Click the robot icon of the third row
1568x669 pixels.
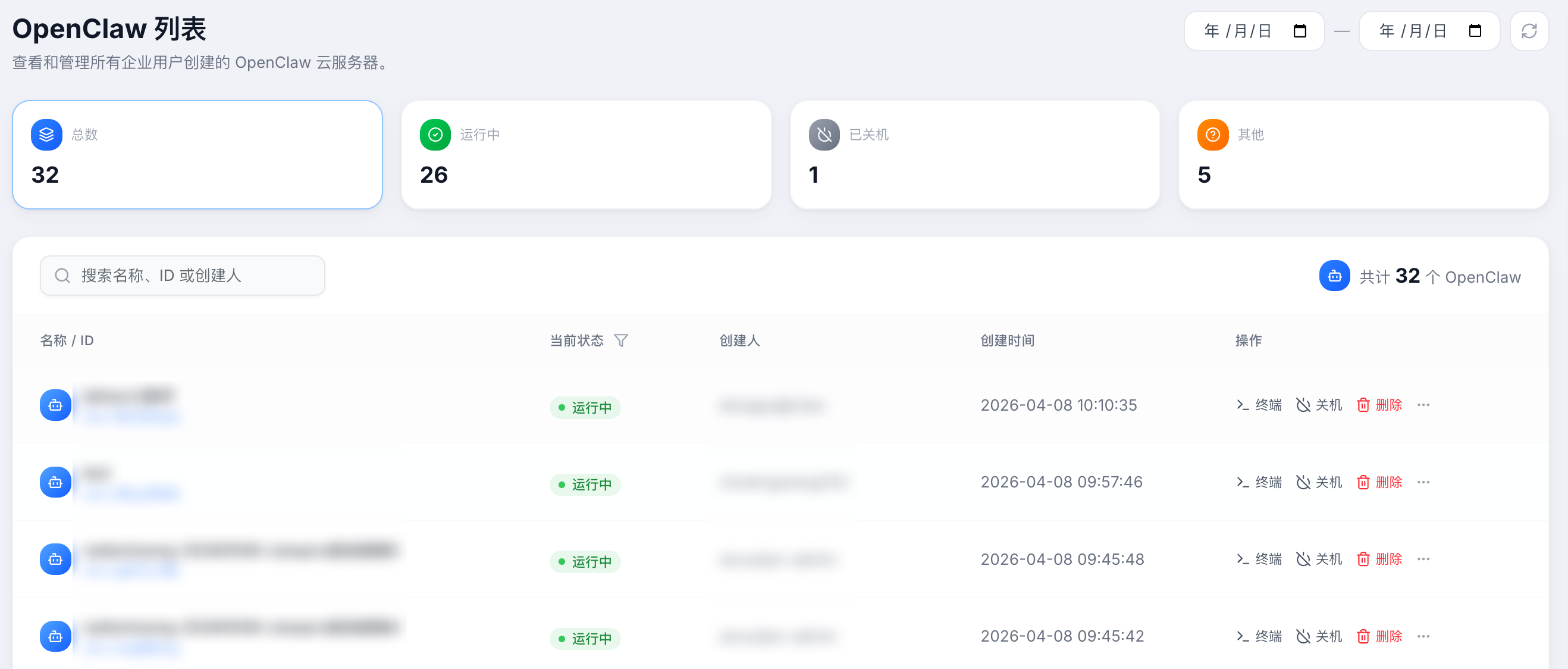point(55,559)
